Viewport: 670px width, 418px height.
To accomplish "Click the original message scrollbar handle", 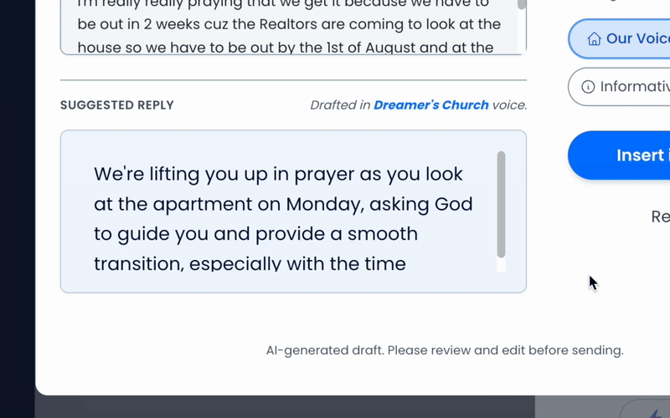I will (522, 4).
